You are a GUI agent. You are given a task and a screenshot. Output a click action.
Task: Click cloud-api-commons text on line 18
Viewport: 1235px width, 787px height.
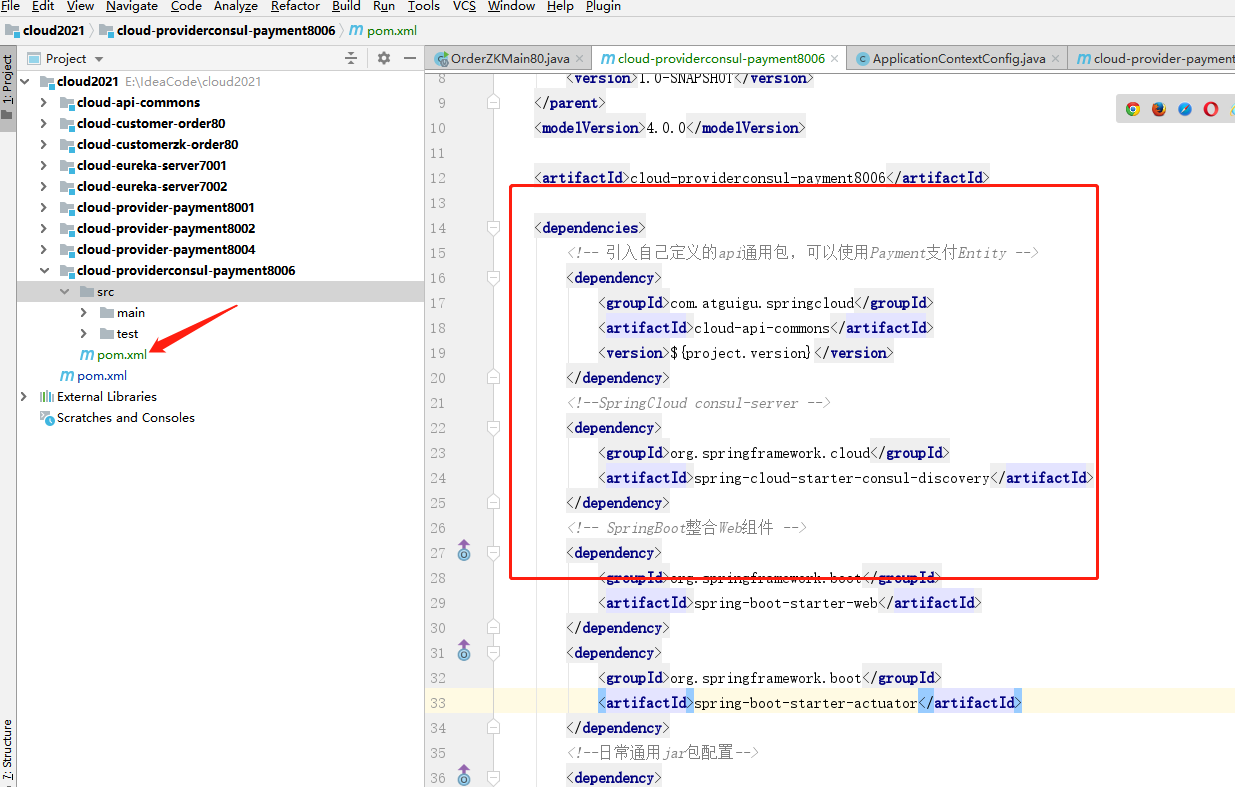coord(762,328)
